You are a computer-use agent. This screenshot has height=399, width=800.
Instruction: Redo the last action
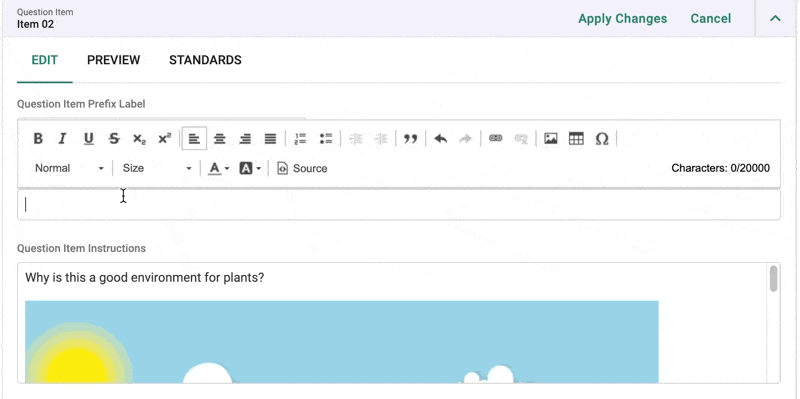465,139
